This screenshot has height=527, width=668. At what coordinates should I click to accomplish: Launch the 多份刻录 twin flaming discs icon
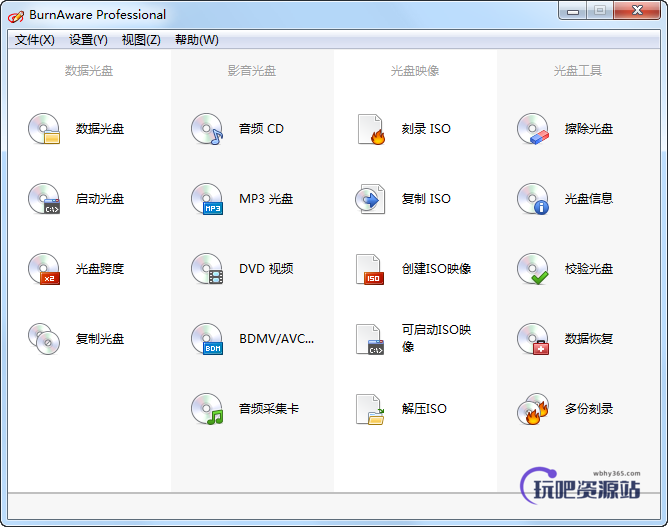[x=533, y=409]
